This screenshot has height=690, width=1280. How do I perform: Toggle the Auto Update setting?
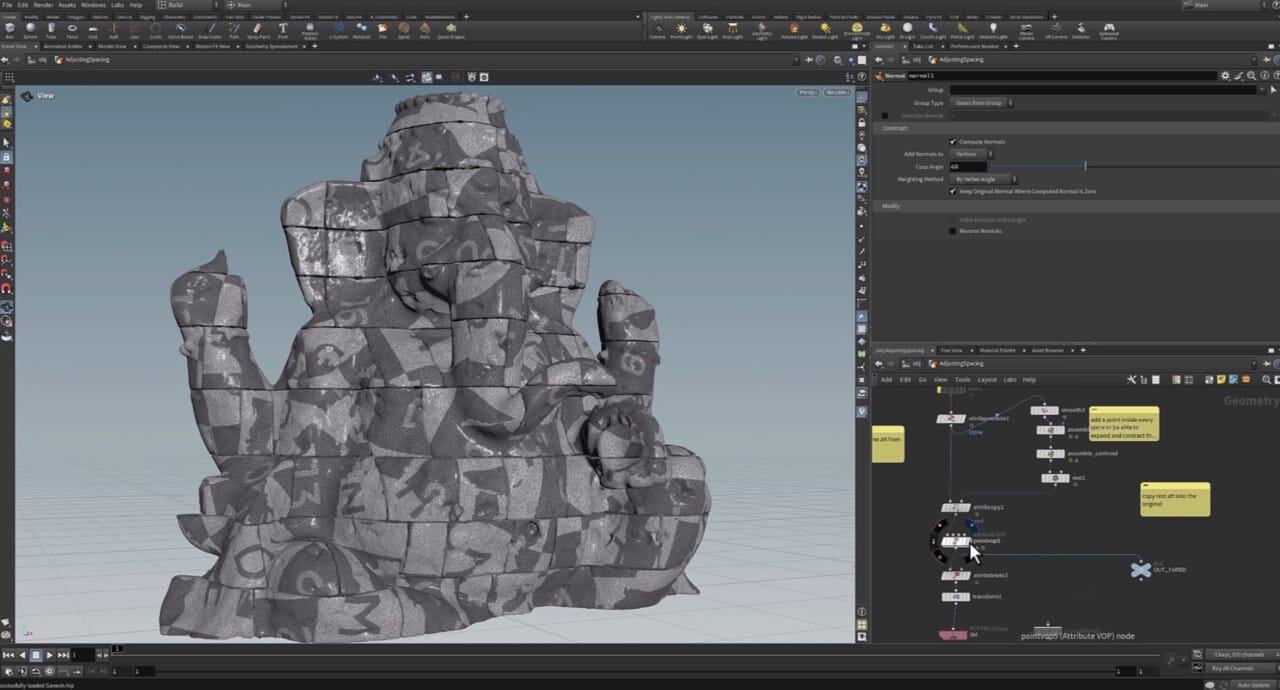1253,685
